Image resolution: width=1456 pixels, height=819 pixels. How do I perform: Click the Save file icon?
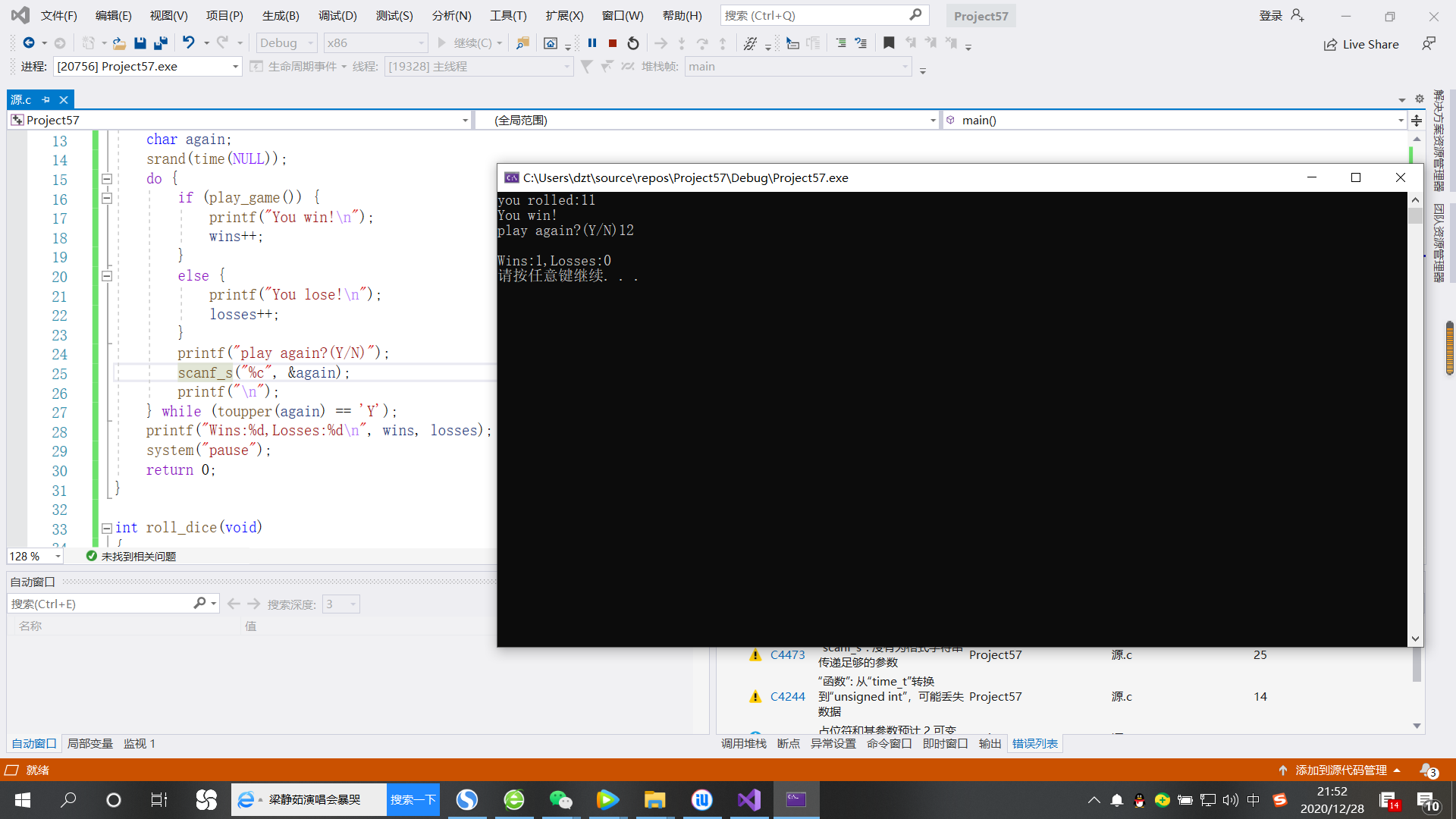point(140,43)
